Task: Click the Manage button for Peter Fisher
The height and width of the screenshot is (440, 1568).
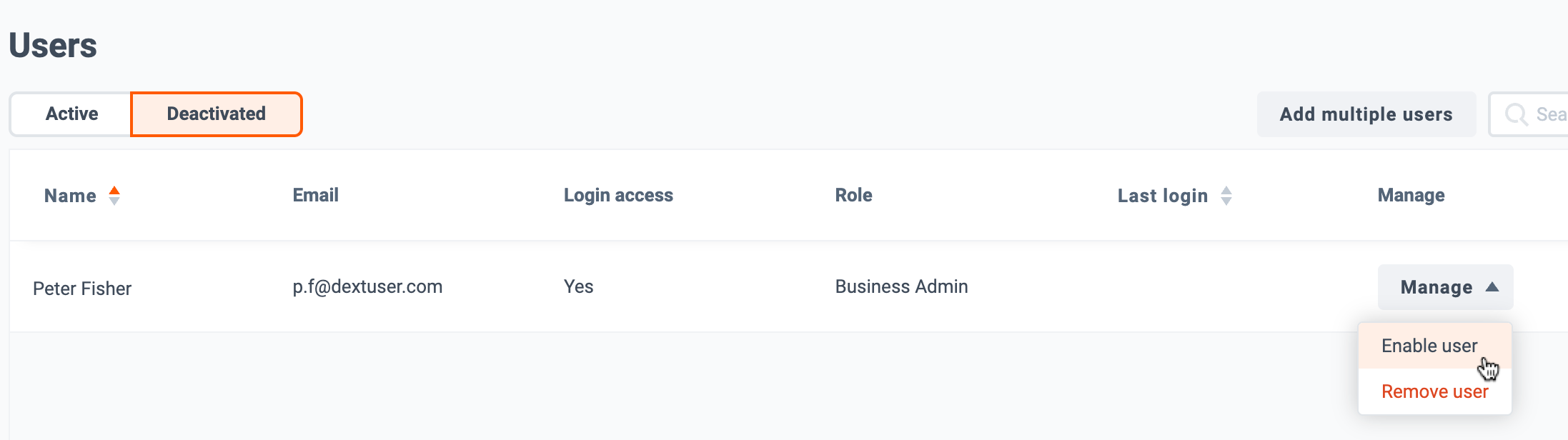Action: click(x=1445, y=287)
